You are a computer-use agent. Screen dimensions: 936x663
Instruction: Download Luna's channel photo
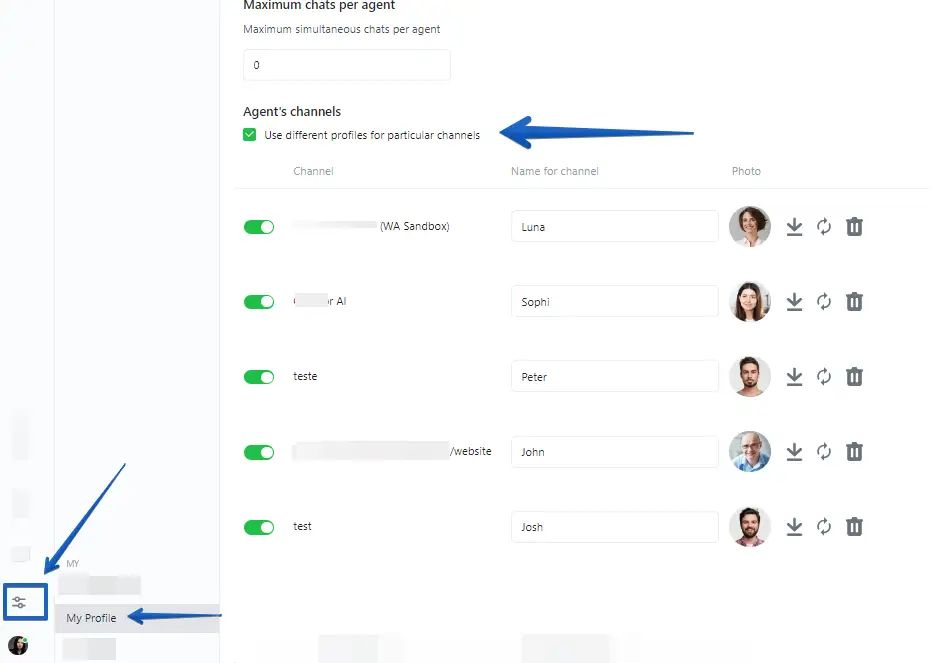pyautogui.click(x=794, y=227)
